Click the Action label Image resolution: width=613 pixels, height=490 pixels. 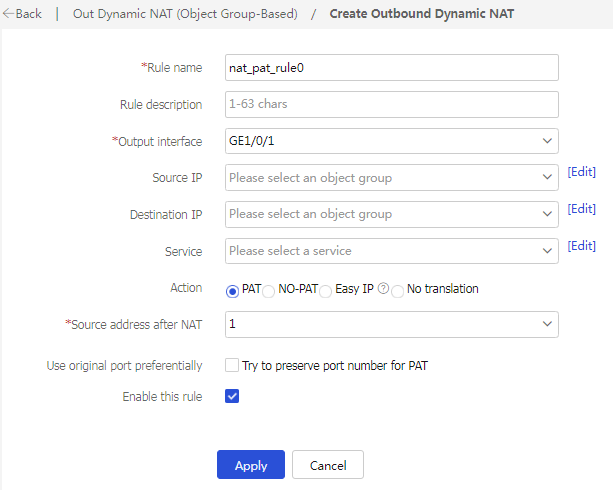[x=186, y=288]
